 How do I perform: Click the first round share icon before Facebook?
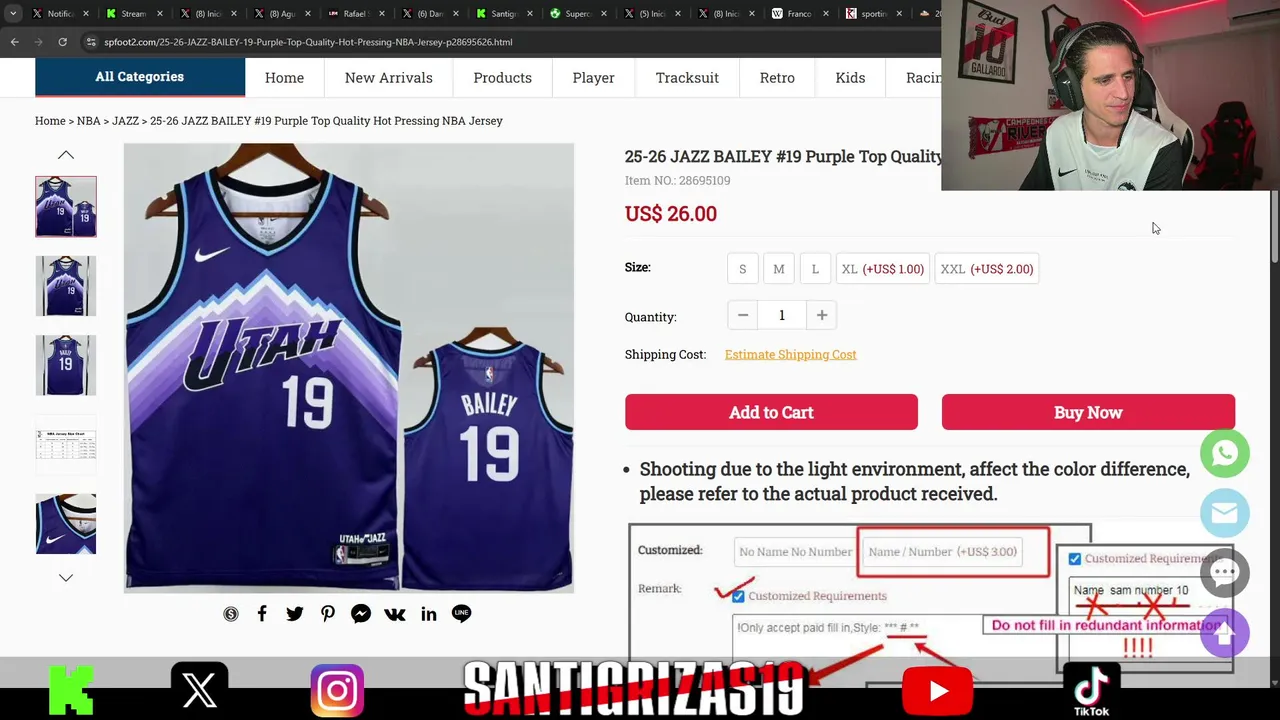(x=231, y=614)
